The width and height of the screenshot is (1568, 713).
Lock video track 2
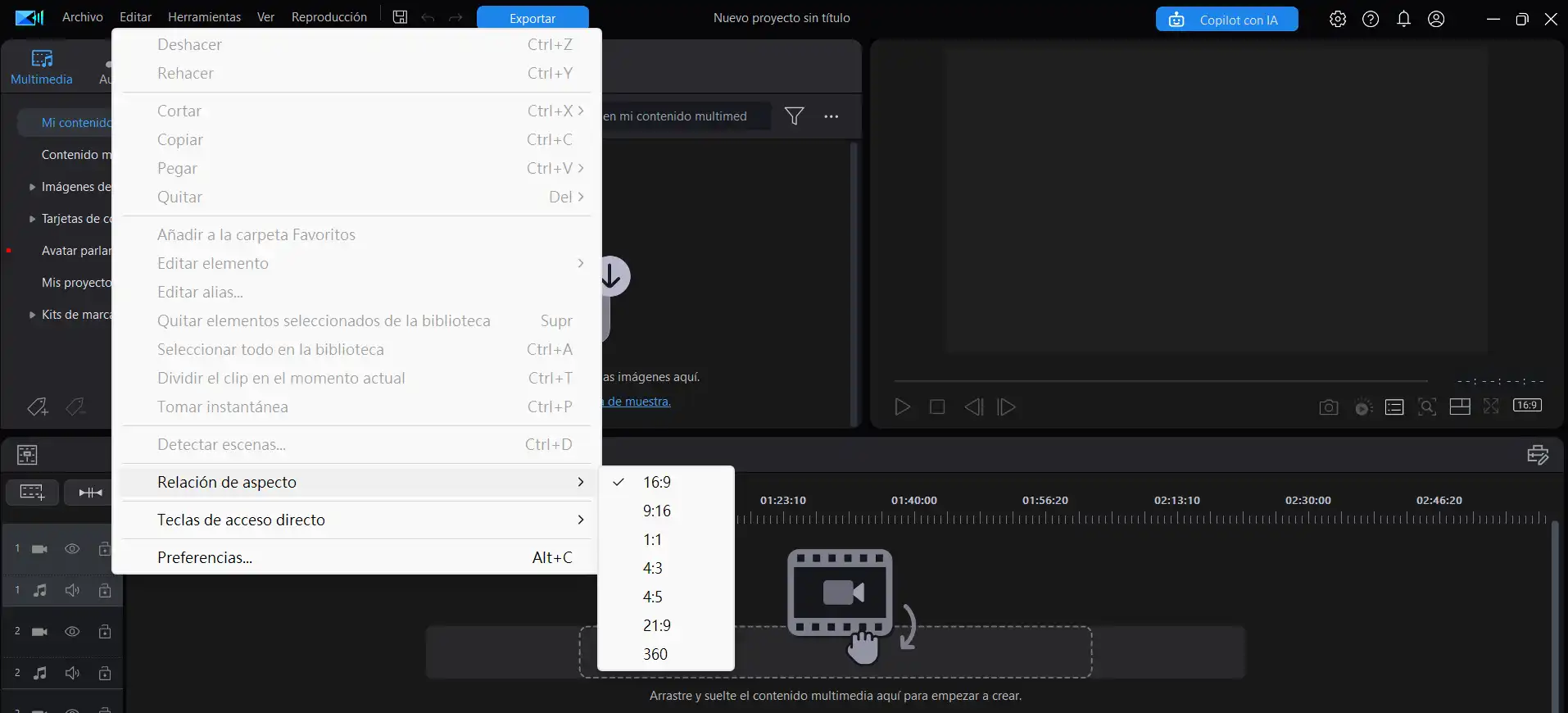coord(105,632)
